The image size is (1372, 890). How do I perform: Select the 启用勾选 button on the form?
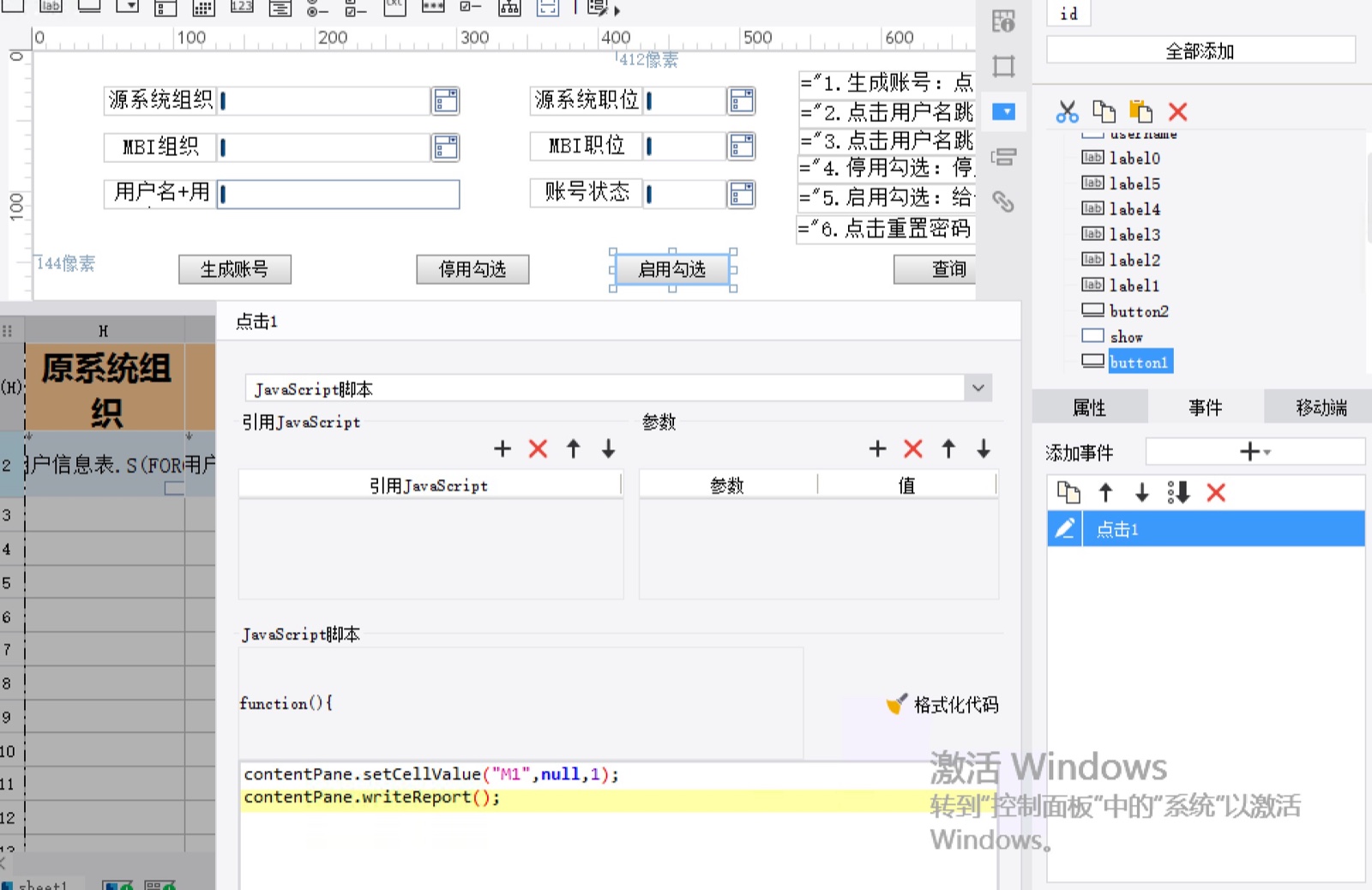[672, 269]
